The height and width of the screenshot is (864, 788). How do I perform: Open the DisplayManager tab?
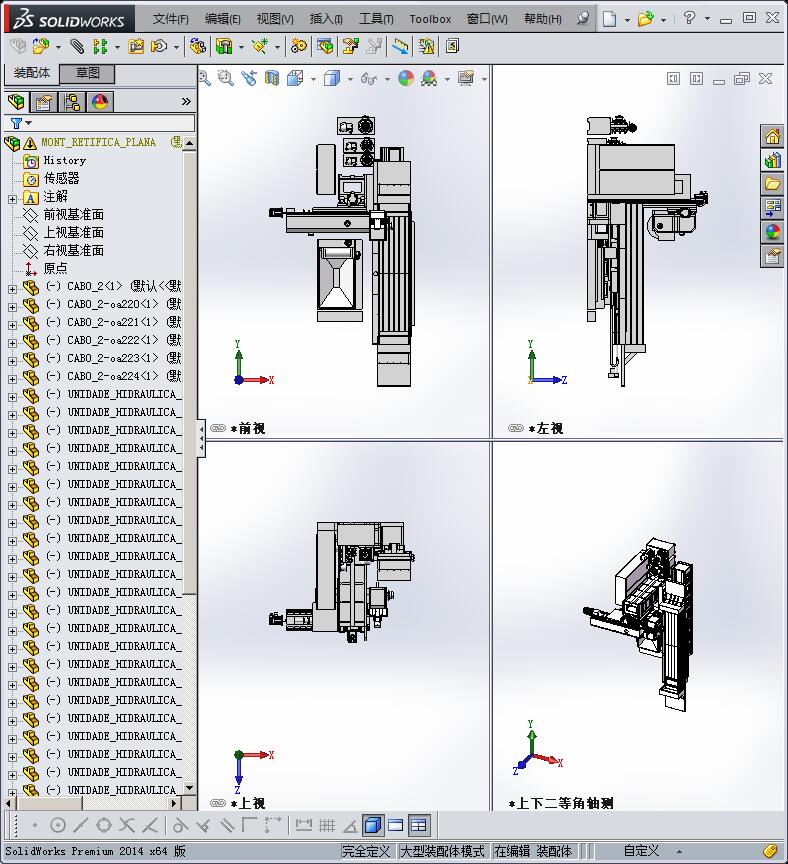(100, 102)
